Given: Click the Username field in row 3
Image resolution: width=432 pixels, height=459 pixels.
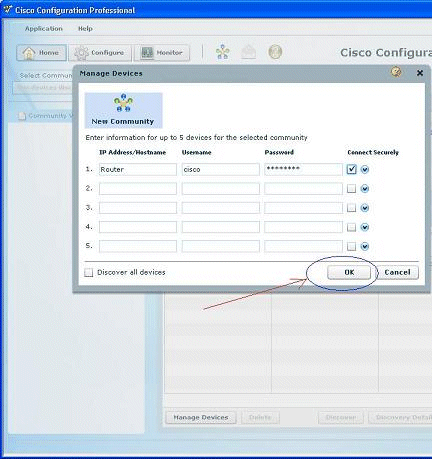Looking at the screenshot, I should tap(220, 208).
